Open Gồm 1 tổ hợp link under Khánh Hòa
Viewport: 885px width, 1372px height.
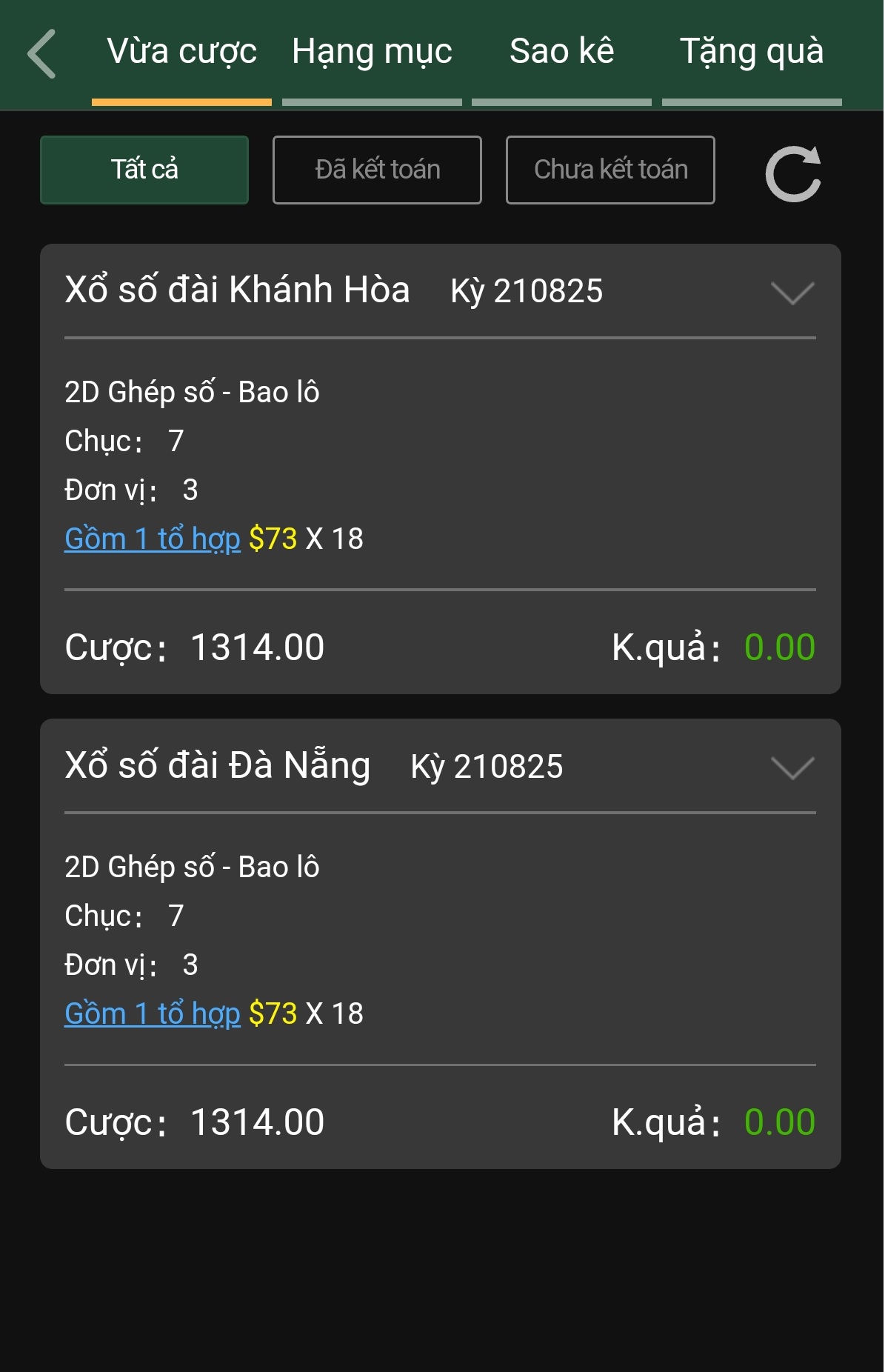[x=153, y=539]
